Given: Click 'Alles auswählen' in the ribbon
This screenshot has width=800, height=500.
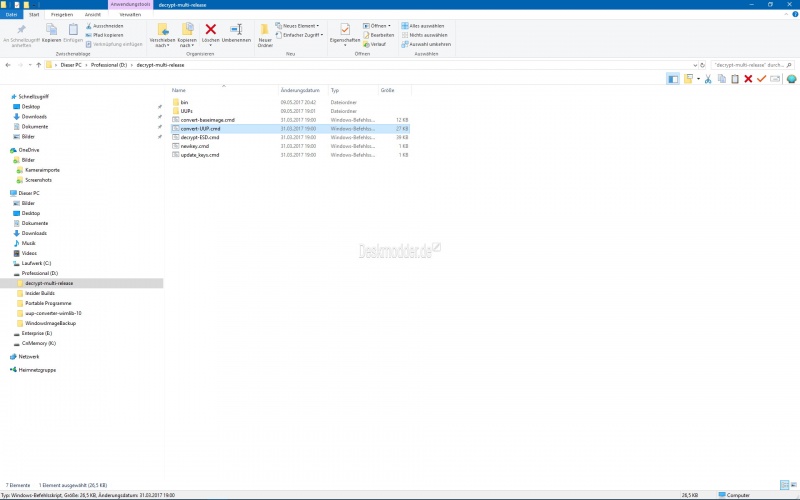Looking at the screenshot, I should [423, 26].
